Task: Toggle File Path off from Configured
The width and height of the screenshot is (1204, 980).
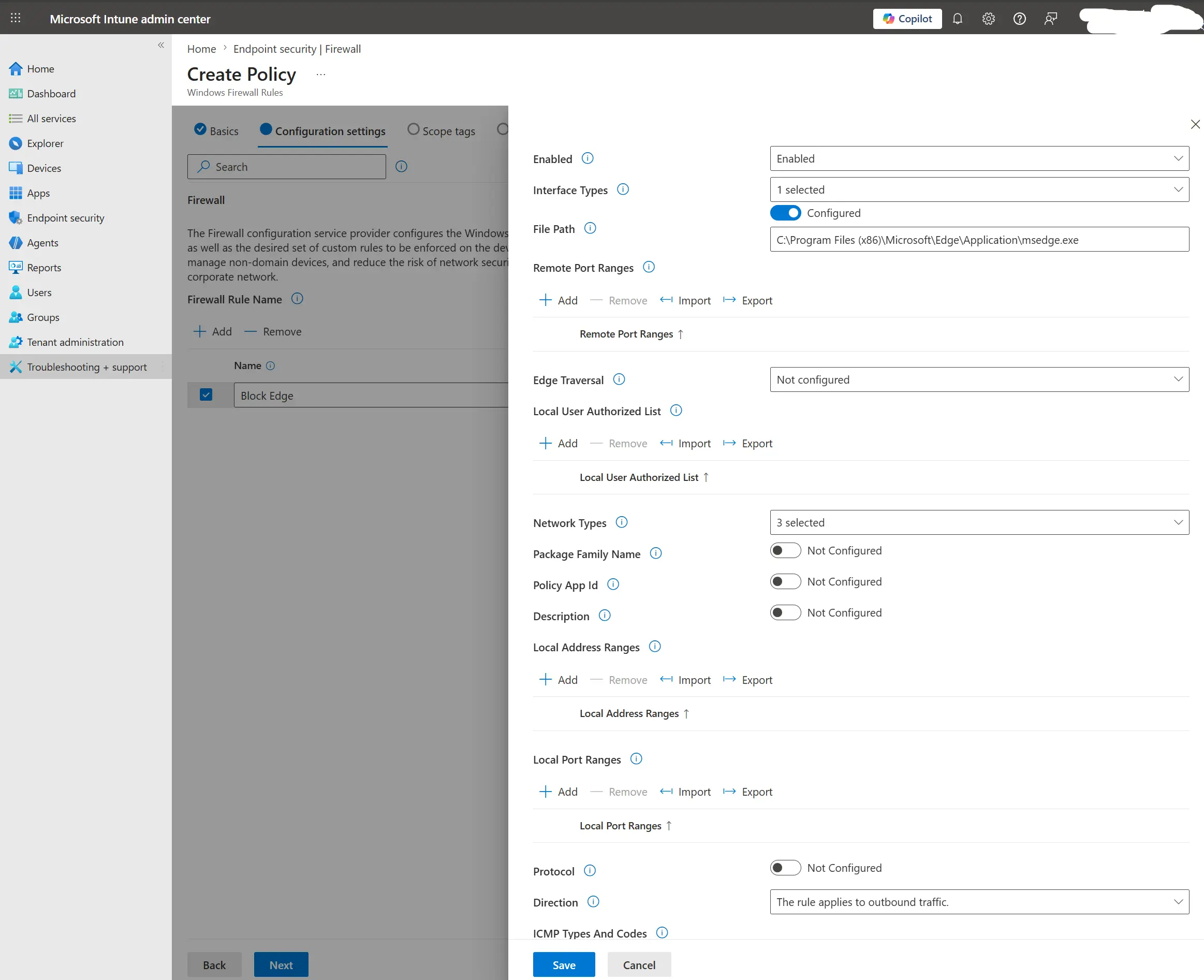Action: point(785,213)
